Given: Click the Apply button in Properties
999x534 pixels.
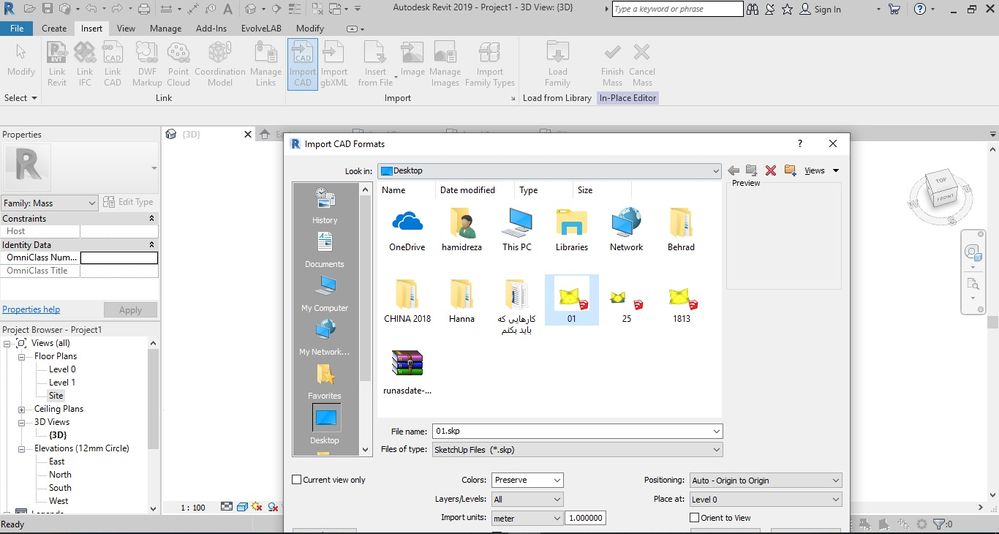Looking at the screenshot, I should pos(130,310).
